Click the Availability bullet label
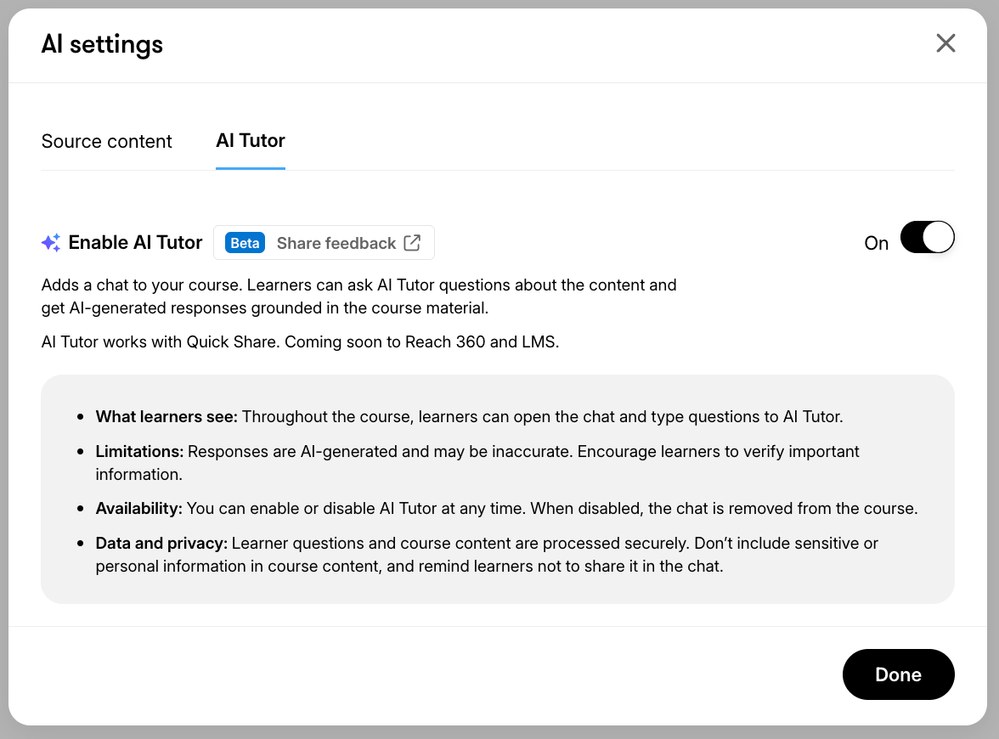The image size is (999, 739). pos(139,509)
